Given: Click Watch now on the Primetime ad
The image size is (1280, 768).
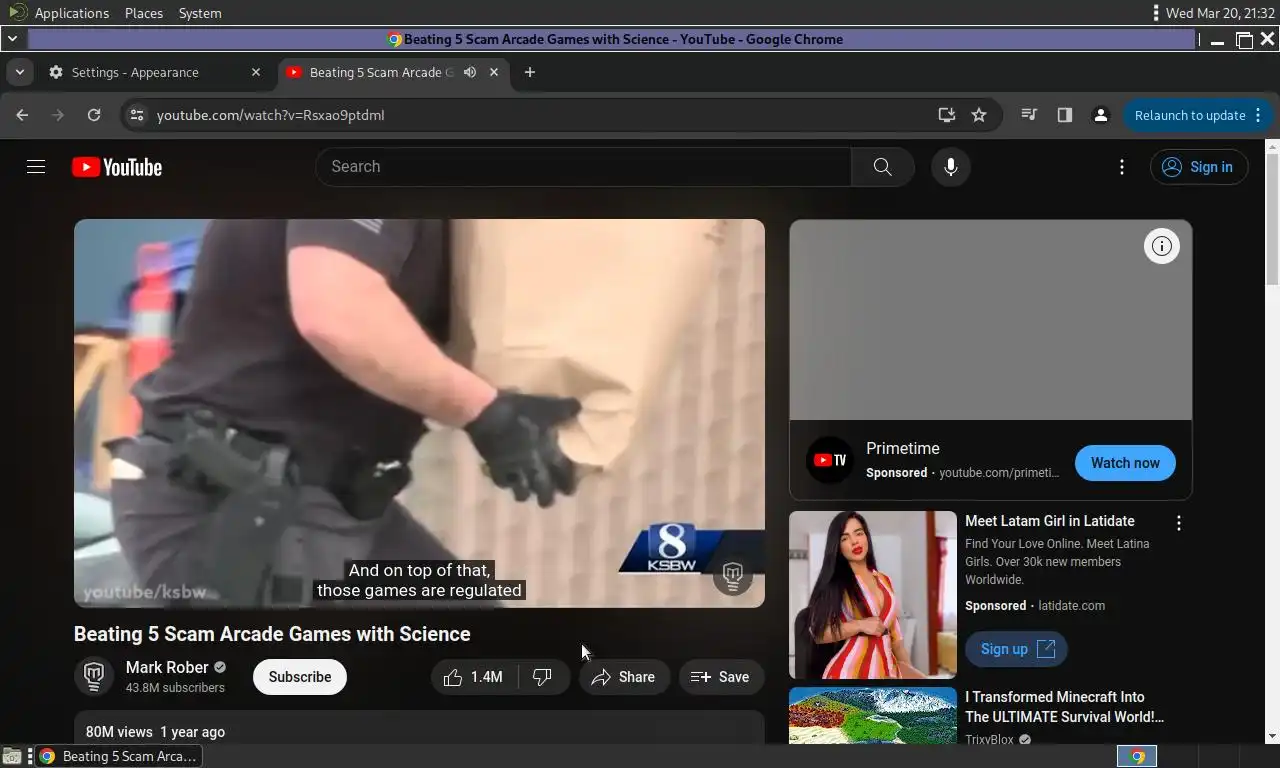Looking at the screenshot, I should click(x=1125, y=463).
